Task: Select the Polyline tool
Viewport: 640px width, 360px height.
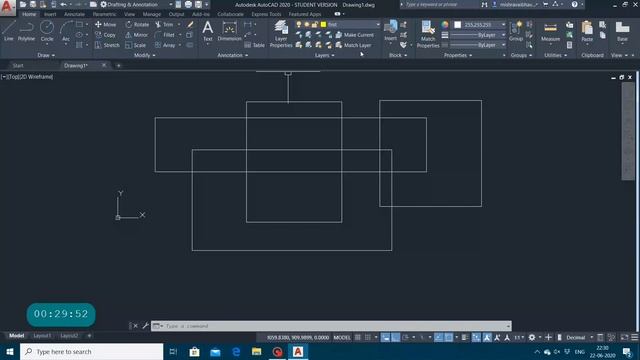Action: pyautogui.click(x=26, y=31)
